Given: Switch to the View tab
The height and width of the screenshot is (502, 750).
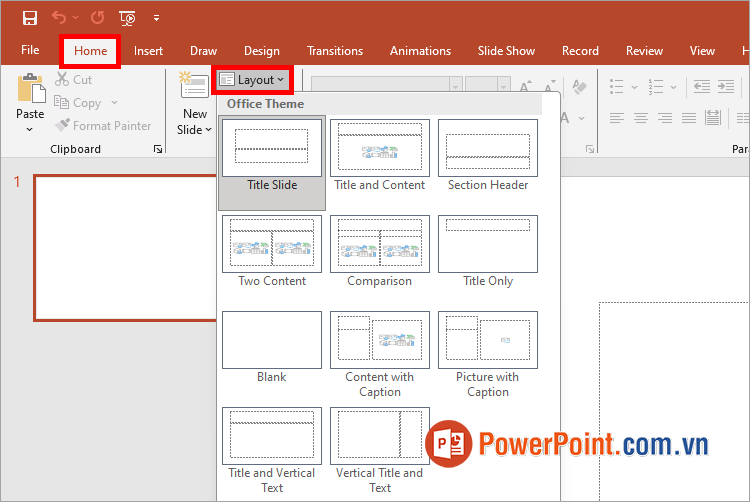Looking at the screenshot, I should click(x=702, y=51).
